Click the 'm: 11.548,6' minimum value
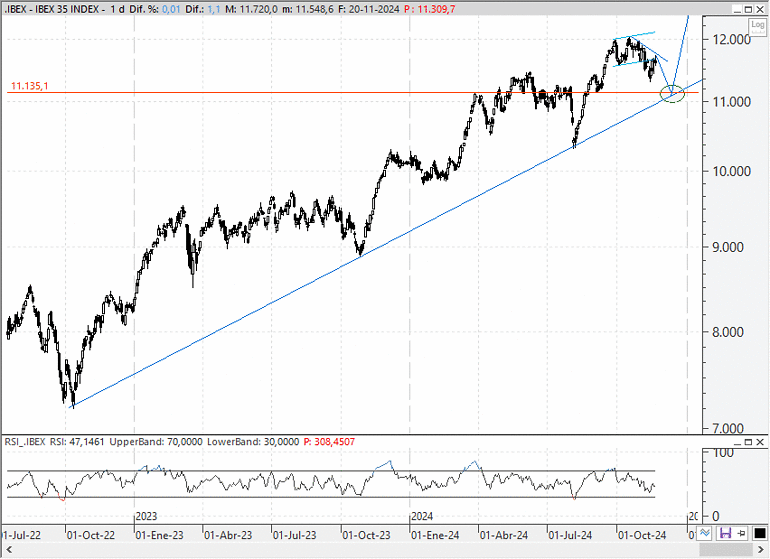 pos(308,9)
